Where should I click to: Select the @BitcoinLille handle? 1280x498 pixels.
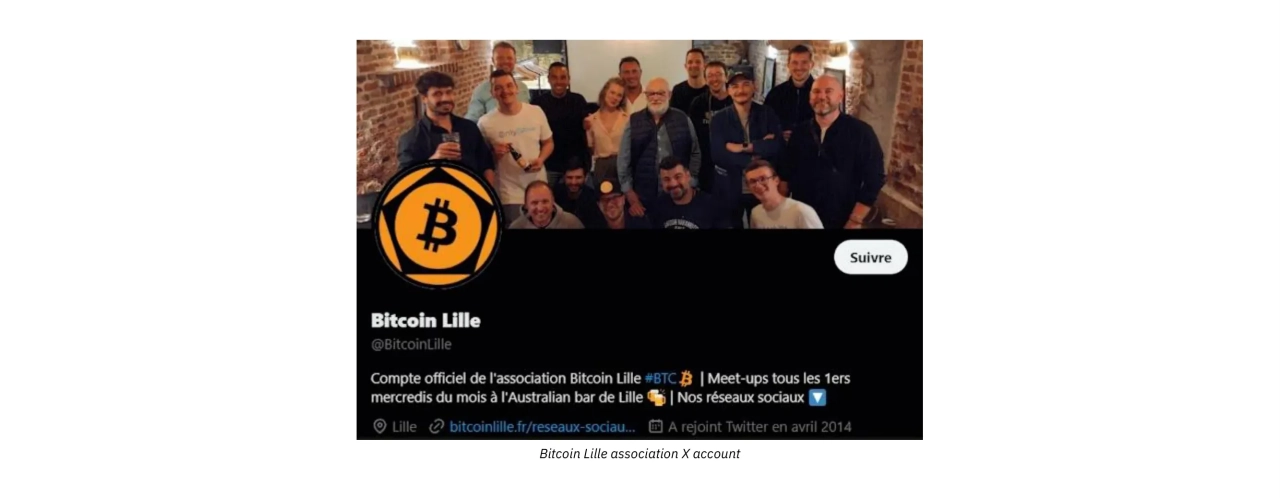pos(411,344)
